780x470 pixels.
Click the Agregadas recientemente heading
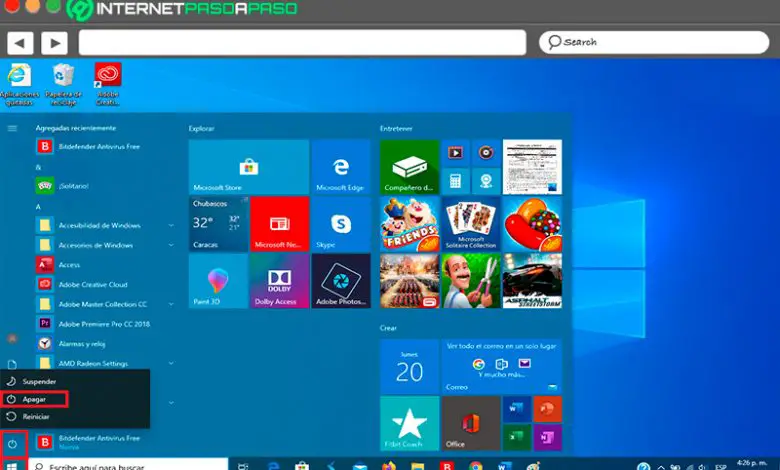(76, 128)
